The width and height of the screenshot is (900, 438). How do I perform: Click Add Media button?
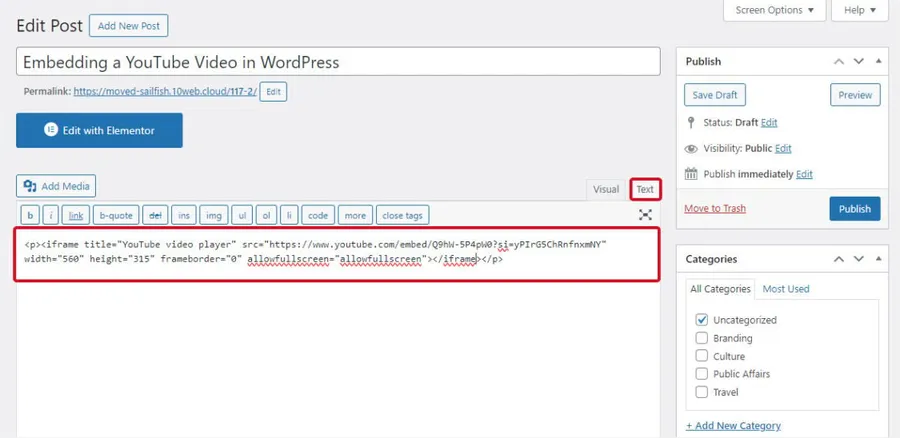click(56, 186)
